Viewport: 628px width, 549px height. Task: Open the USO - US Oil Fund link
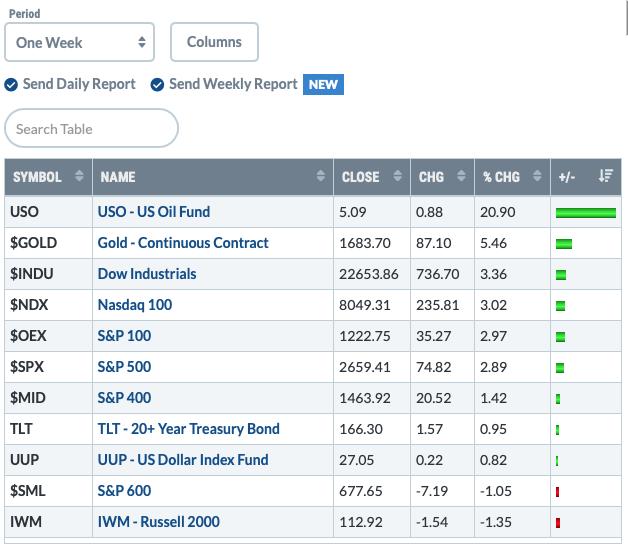click(154, 212)
